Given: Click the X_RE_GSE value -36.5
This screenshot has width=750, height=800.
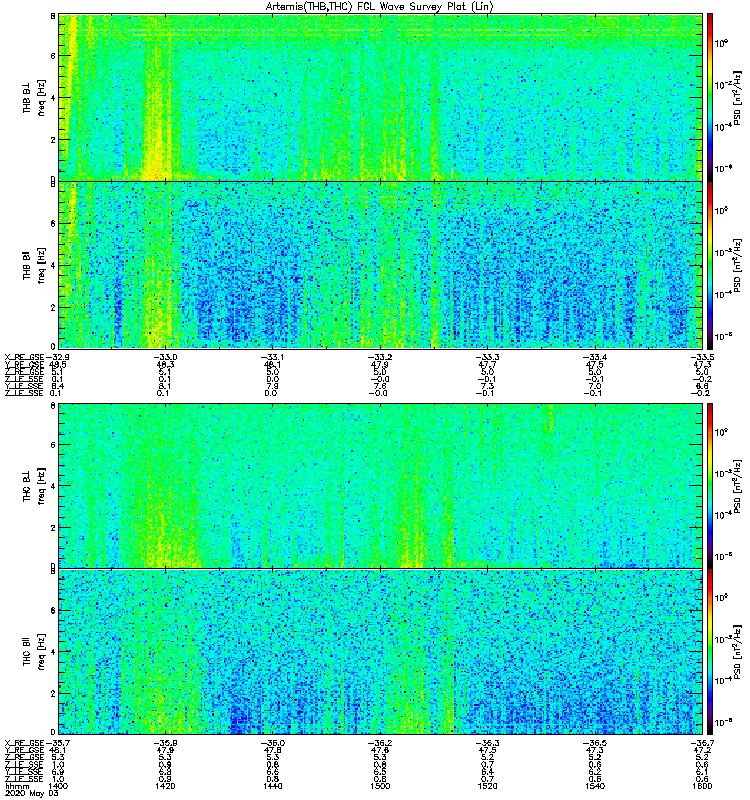Looking at the screenshot, I should [x=595, y=743].
